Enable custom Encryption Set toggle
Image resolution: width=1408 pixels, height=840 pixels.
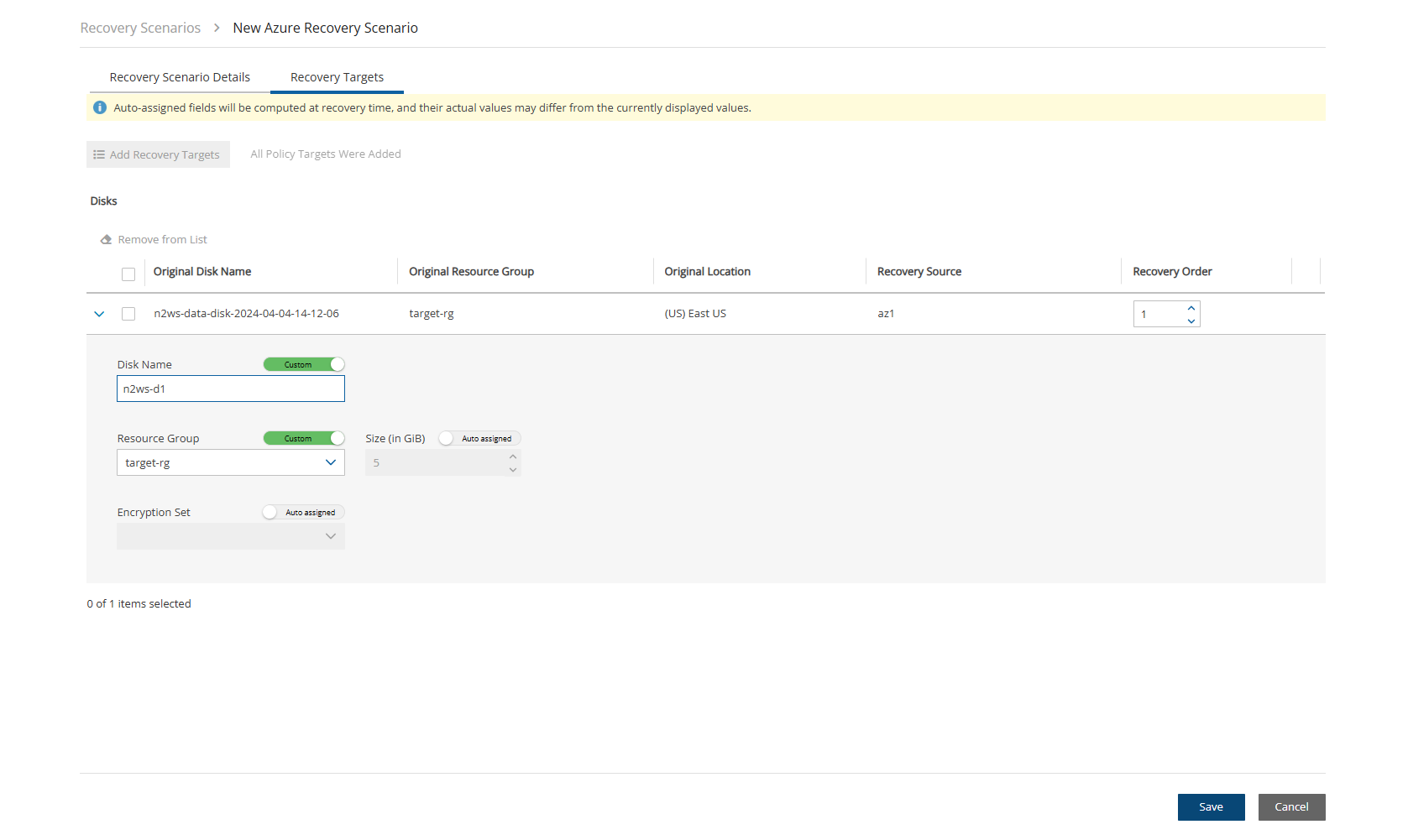(303, 512)
